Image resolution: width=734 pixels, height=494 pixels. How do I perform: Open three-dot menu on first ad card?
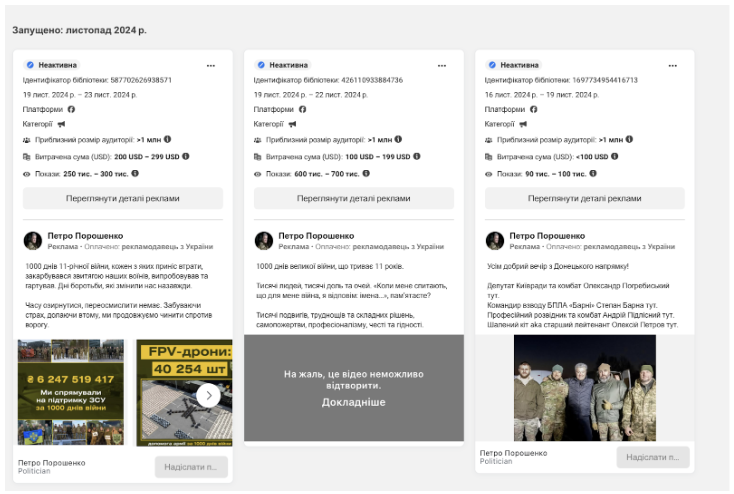(211, 65)
